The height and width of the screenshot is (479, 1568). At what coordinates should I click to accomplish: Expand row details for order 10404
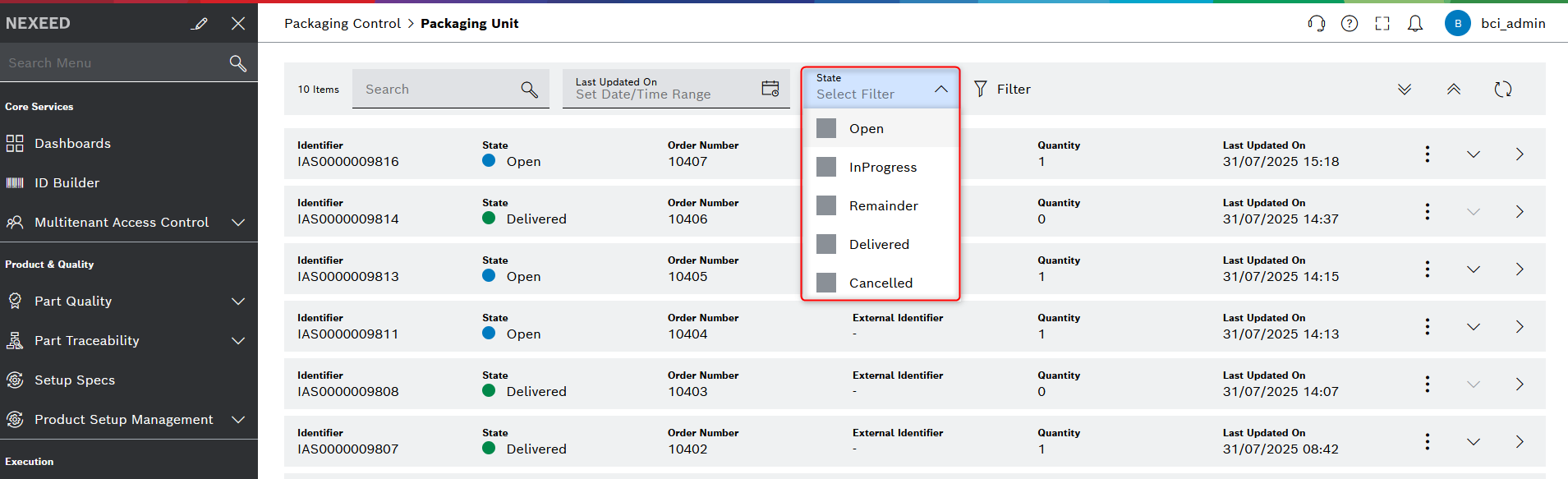(1473, 327)
